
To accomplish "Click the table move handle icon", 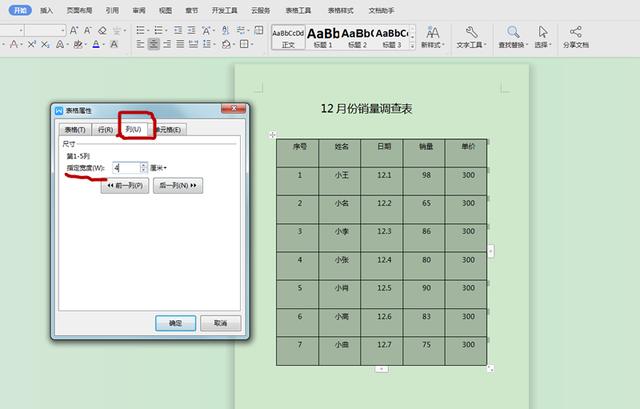I will (x=272, y=135).
